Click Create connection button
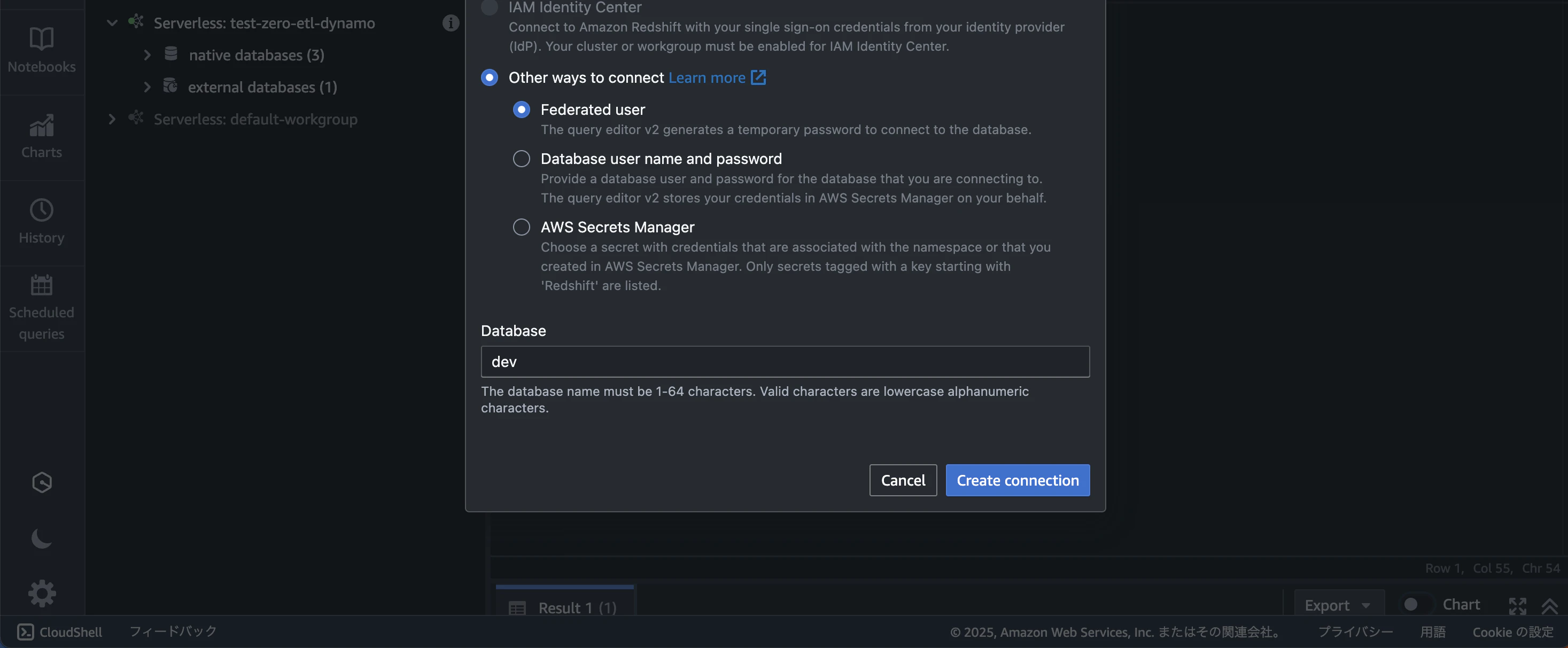This screenshot has width=1568, height=648. (x=1017, y=480)
